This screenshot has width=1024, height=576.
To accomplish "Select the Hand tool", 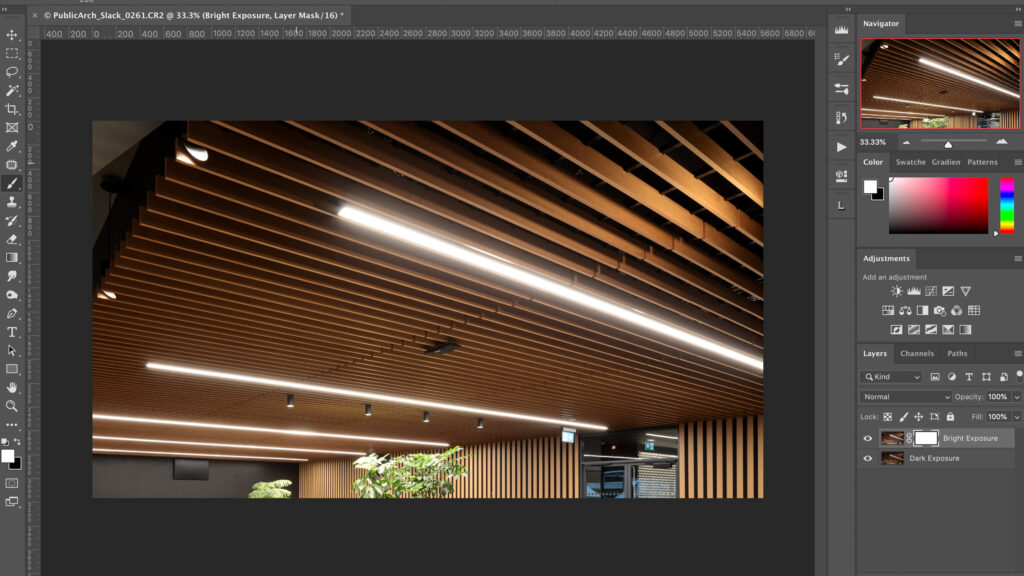I will pos(12,387).
